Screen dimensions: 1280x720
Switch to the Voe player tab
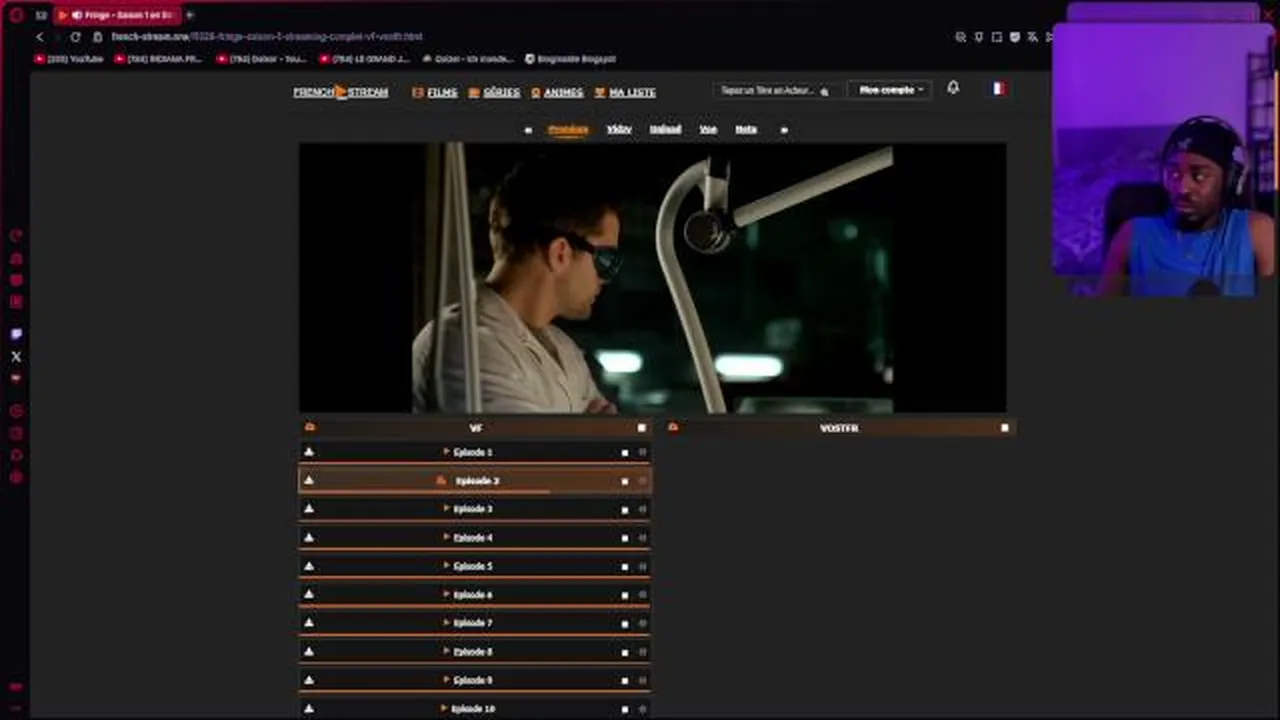tap(708, 129)
